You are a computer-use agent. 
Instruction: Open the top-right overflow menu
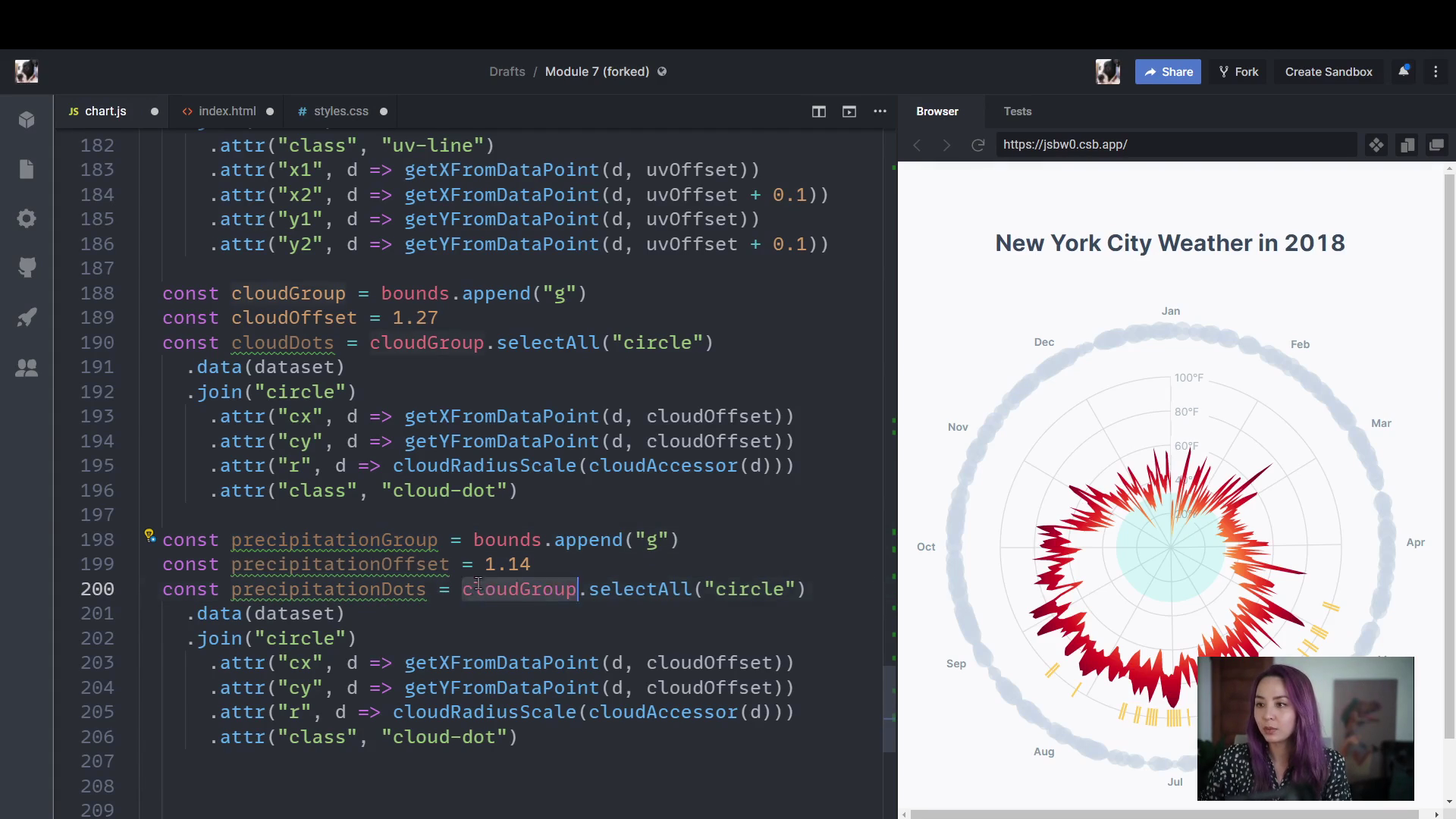click(1436, 71)
